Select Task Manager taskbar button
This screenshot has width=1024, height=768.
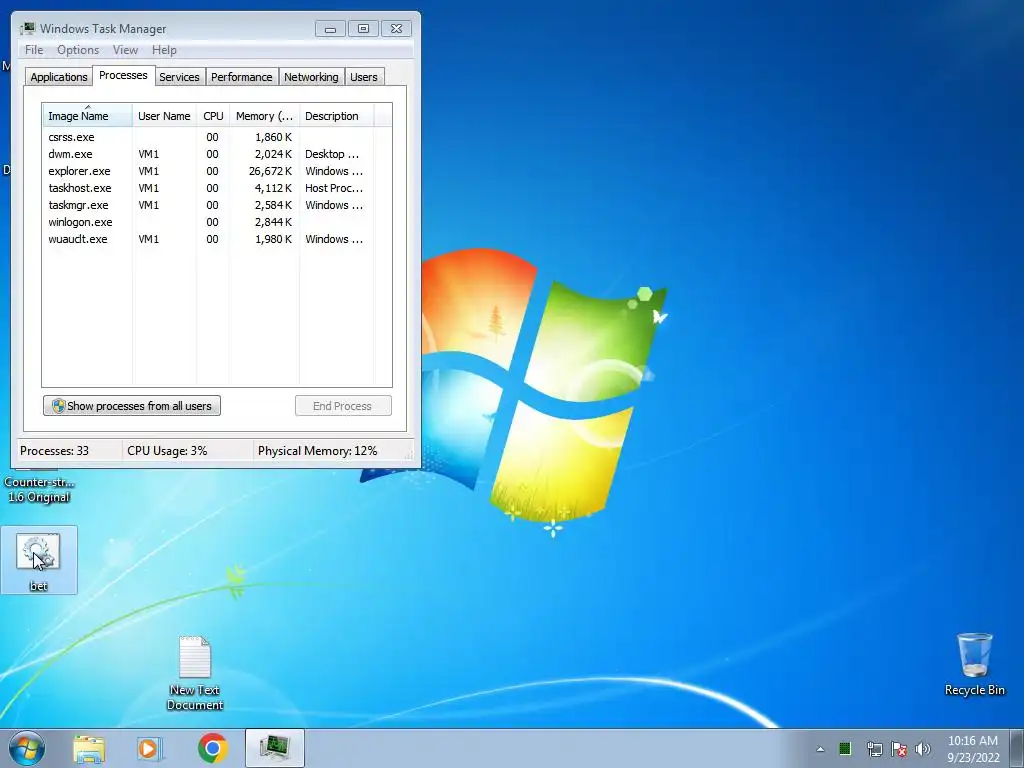pos(274,748)
